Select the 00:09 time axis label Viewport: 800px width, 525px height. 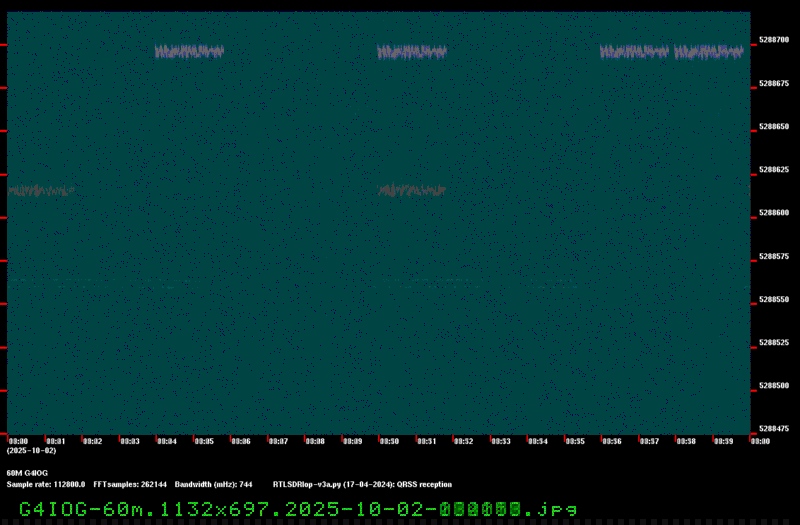(353, 441)
